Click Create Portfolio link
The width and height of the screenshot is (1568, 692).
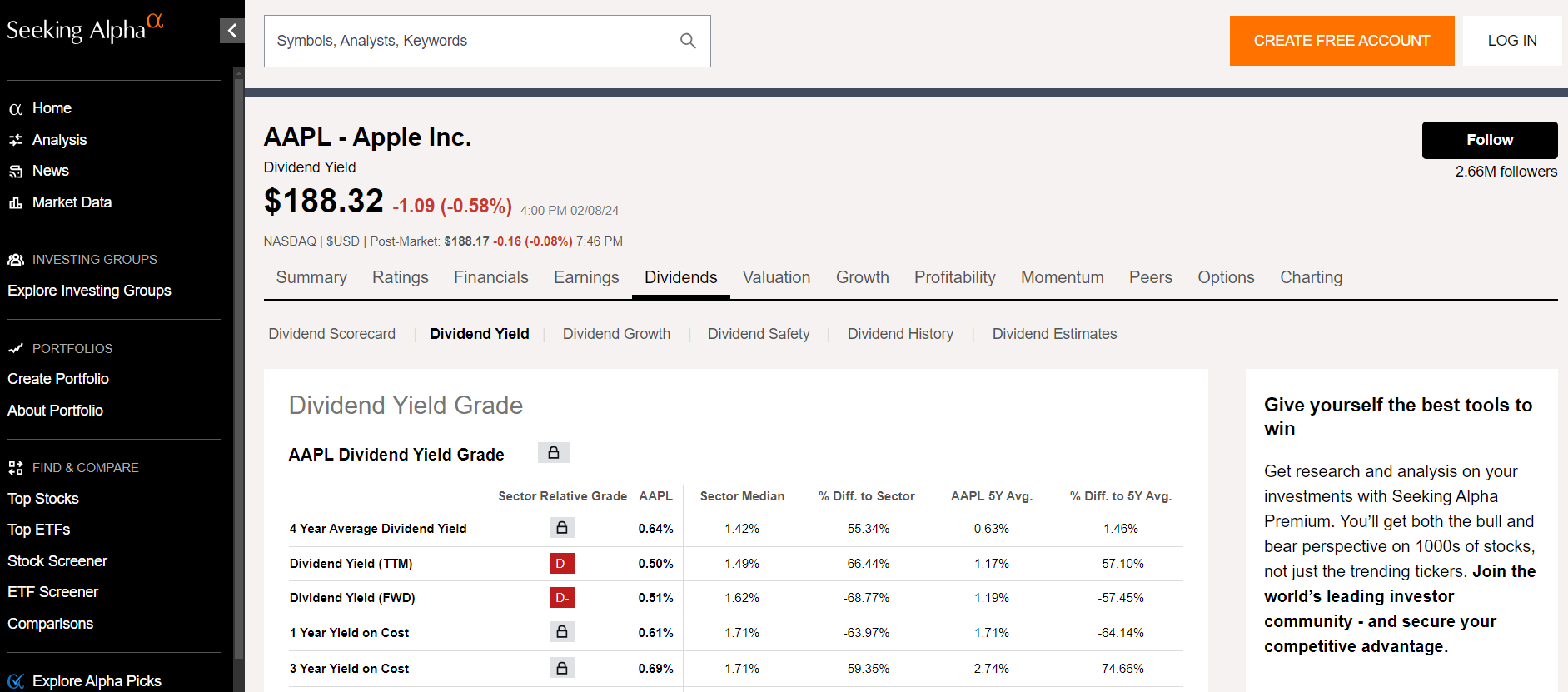click(58, 379)
